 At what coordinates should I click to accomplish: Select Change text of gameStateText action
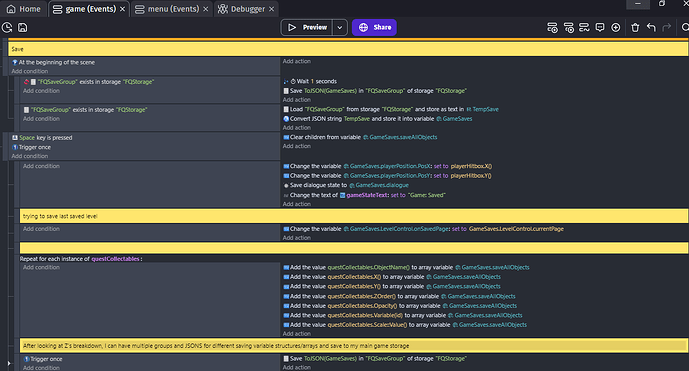coord(364,195)
